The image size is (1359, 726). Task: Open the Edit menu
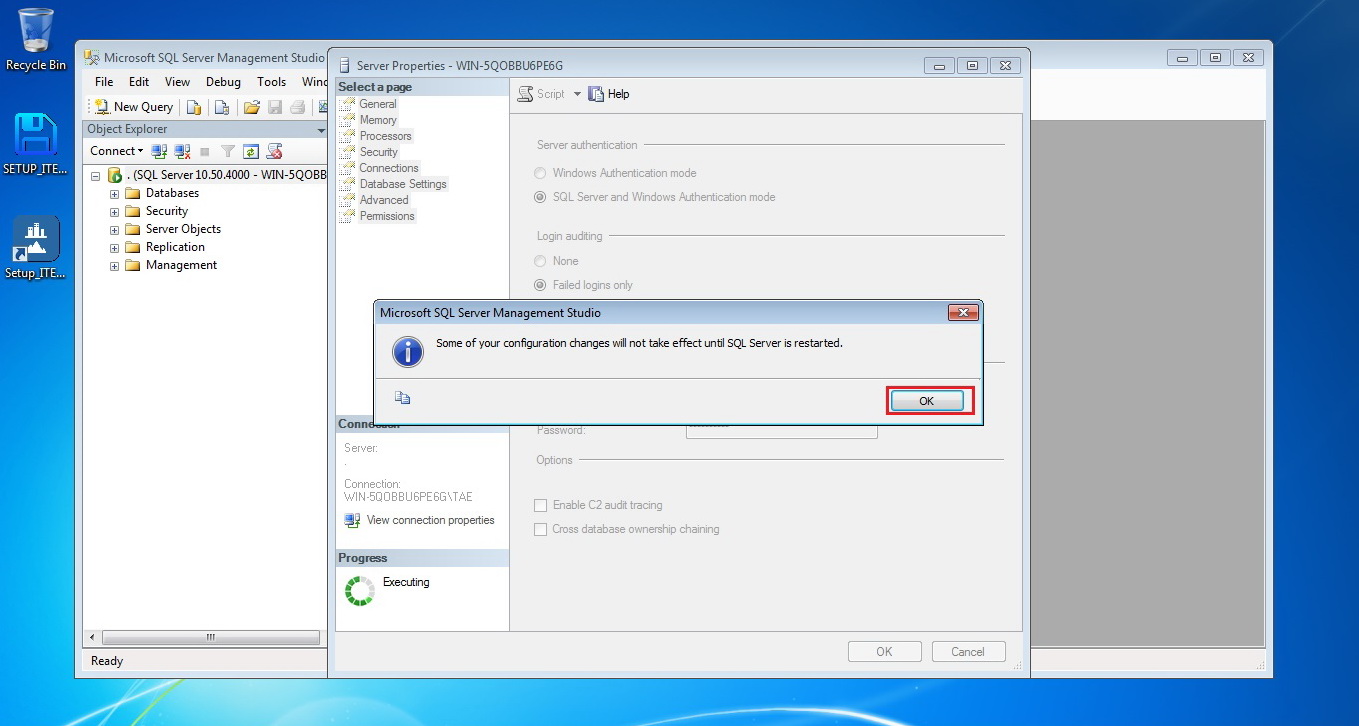(139, 82)
